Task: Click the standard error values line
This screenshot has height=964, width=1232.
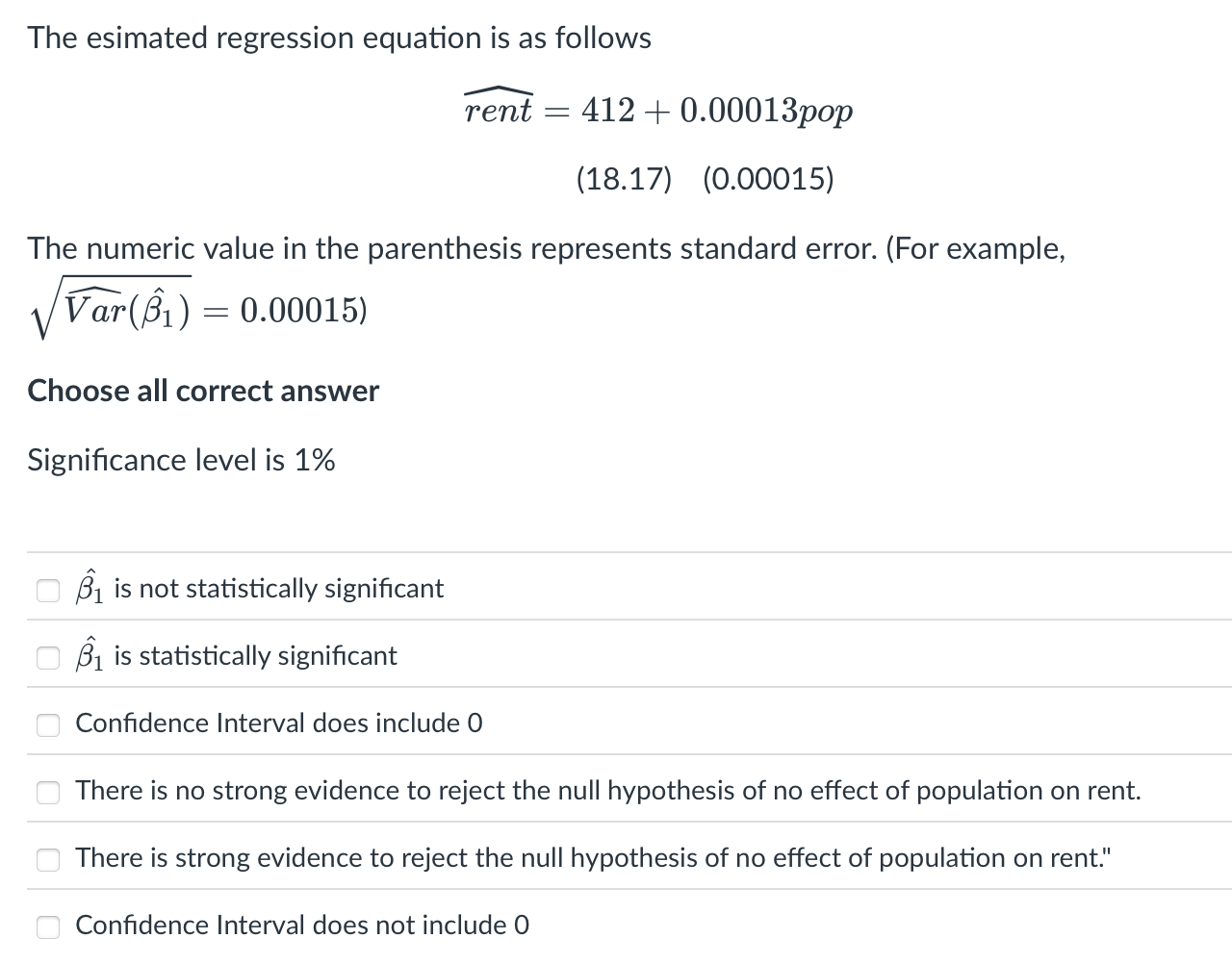Action: coord(705,179)
